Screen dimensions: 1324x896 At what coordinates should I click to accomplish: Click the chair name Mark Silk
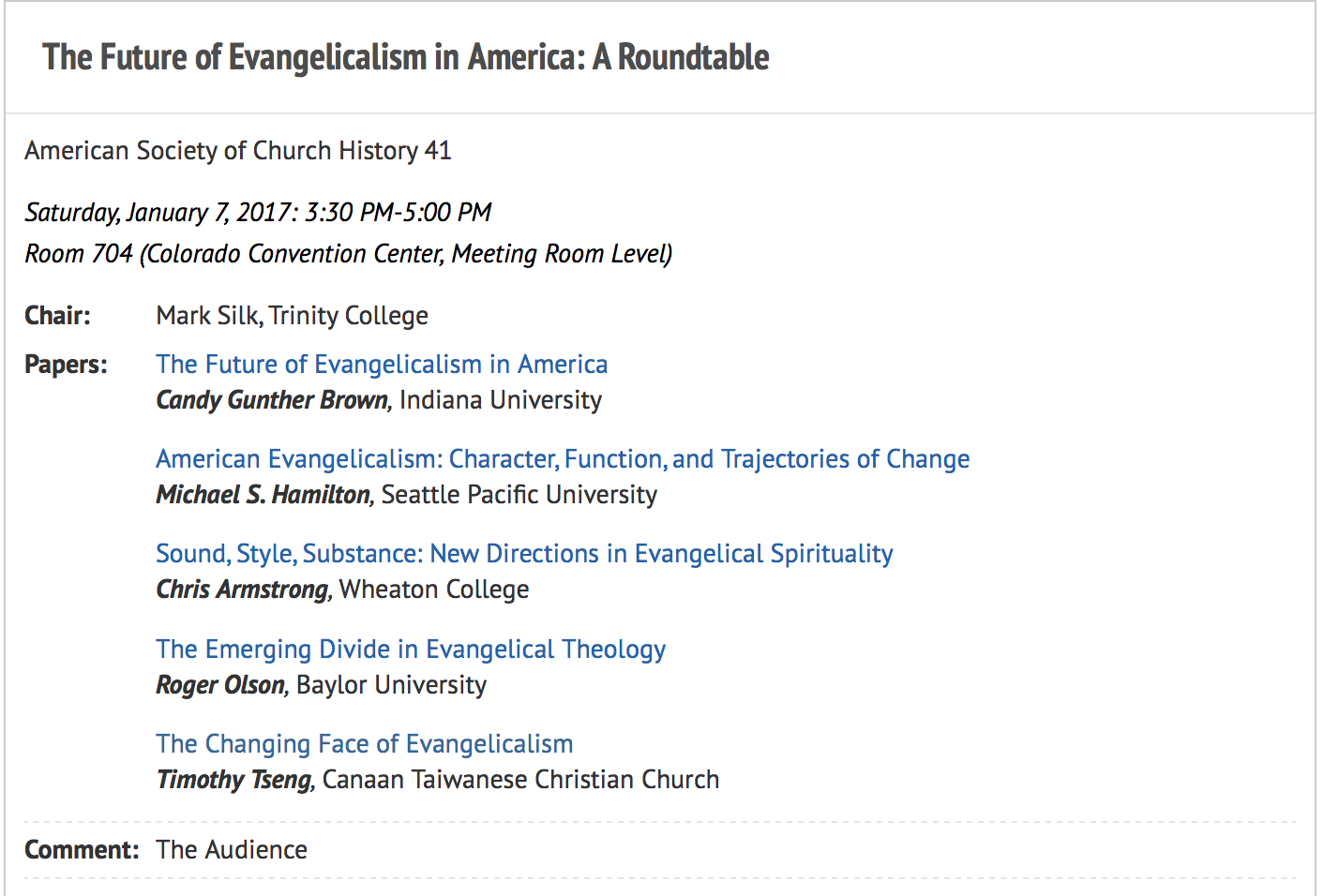point(207,316)
